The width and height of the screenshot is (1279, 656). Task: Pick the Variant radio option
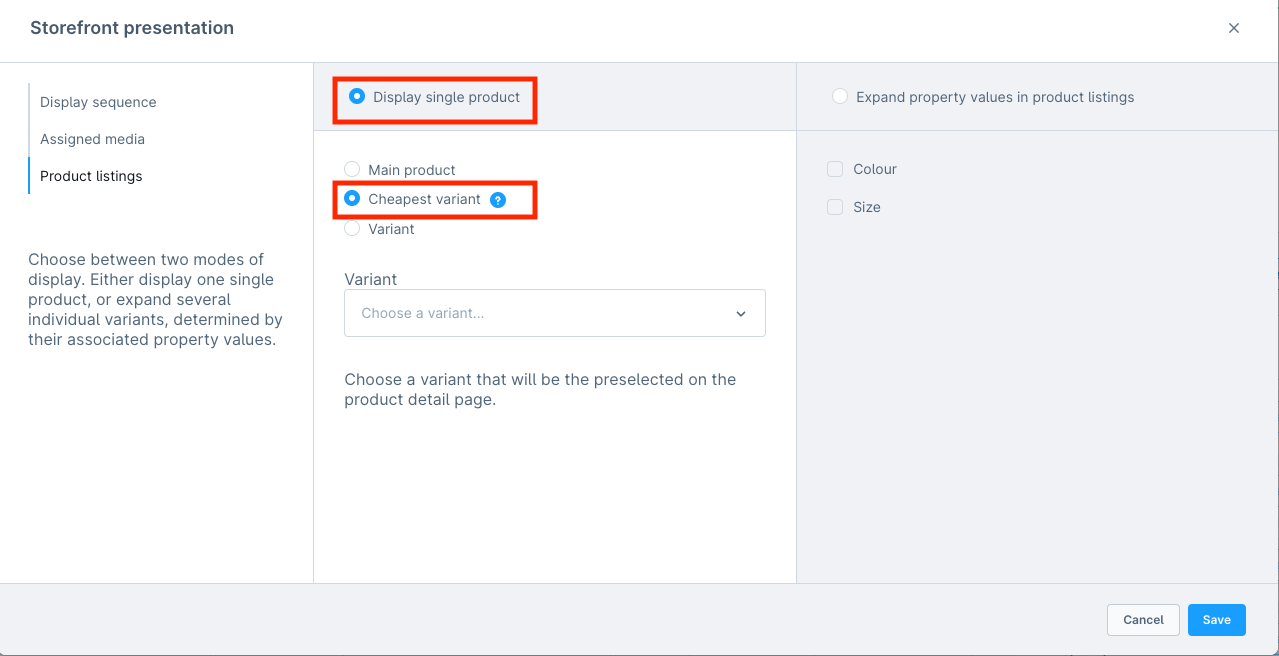(352, 229)
